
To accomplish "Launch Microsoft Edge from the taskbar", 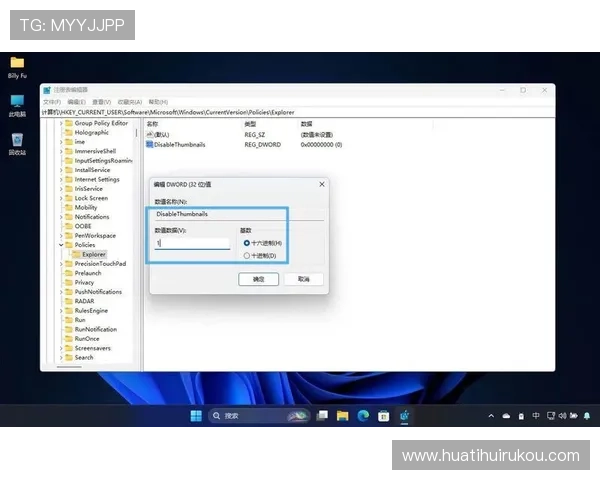I will pyautogui.click(x=363, y=416).
